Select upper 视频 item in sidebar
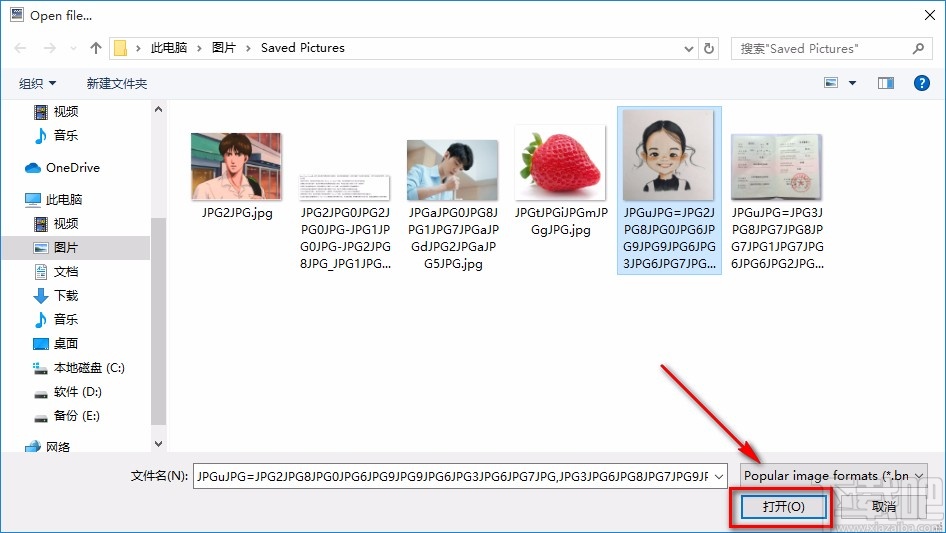 (x=66, y=112)
